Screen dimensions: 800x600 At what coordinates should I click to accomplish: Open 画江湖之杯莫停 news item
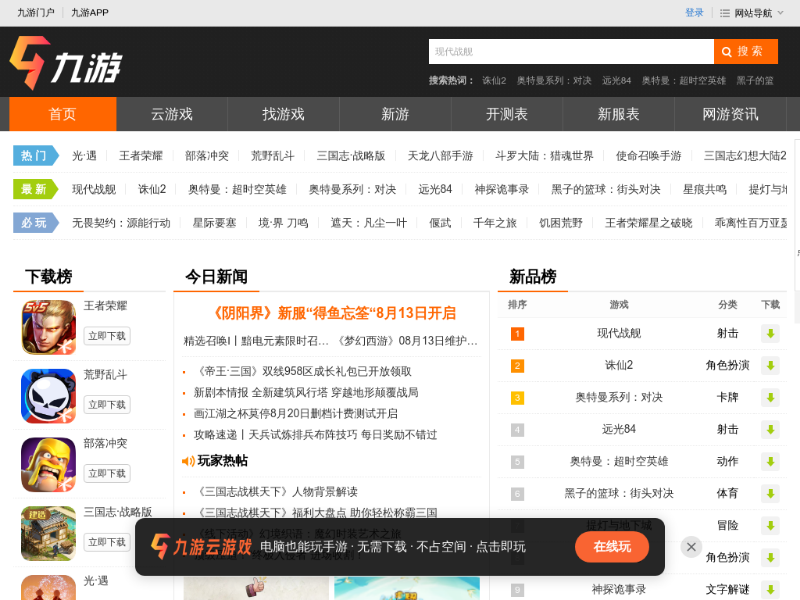[296, 414]
